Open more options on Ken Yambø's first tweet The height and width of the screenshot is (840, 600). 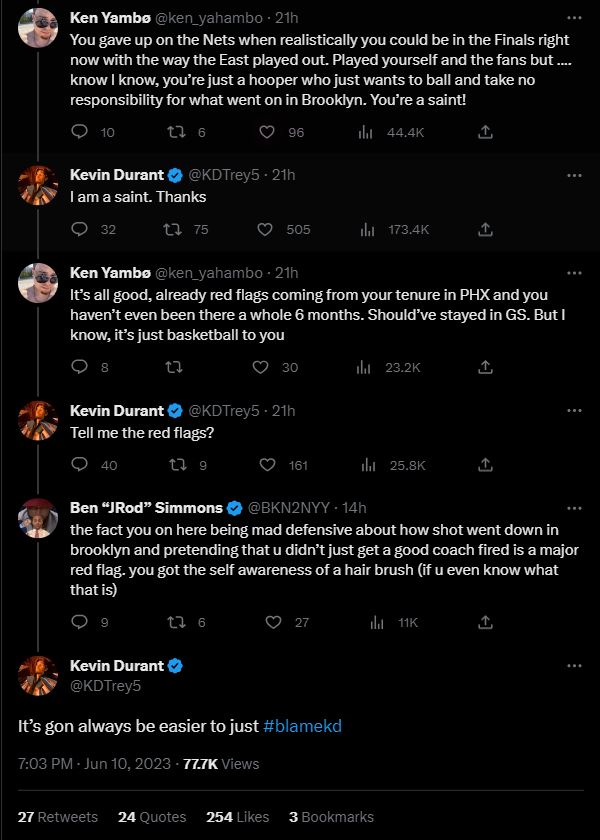click(575, 15)
